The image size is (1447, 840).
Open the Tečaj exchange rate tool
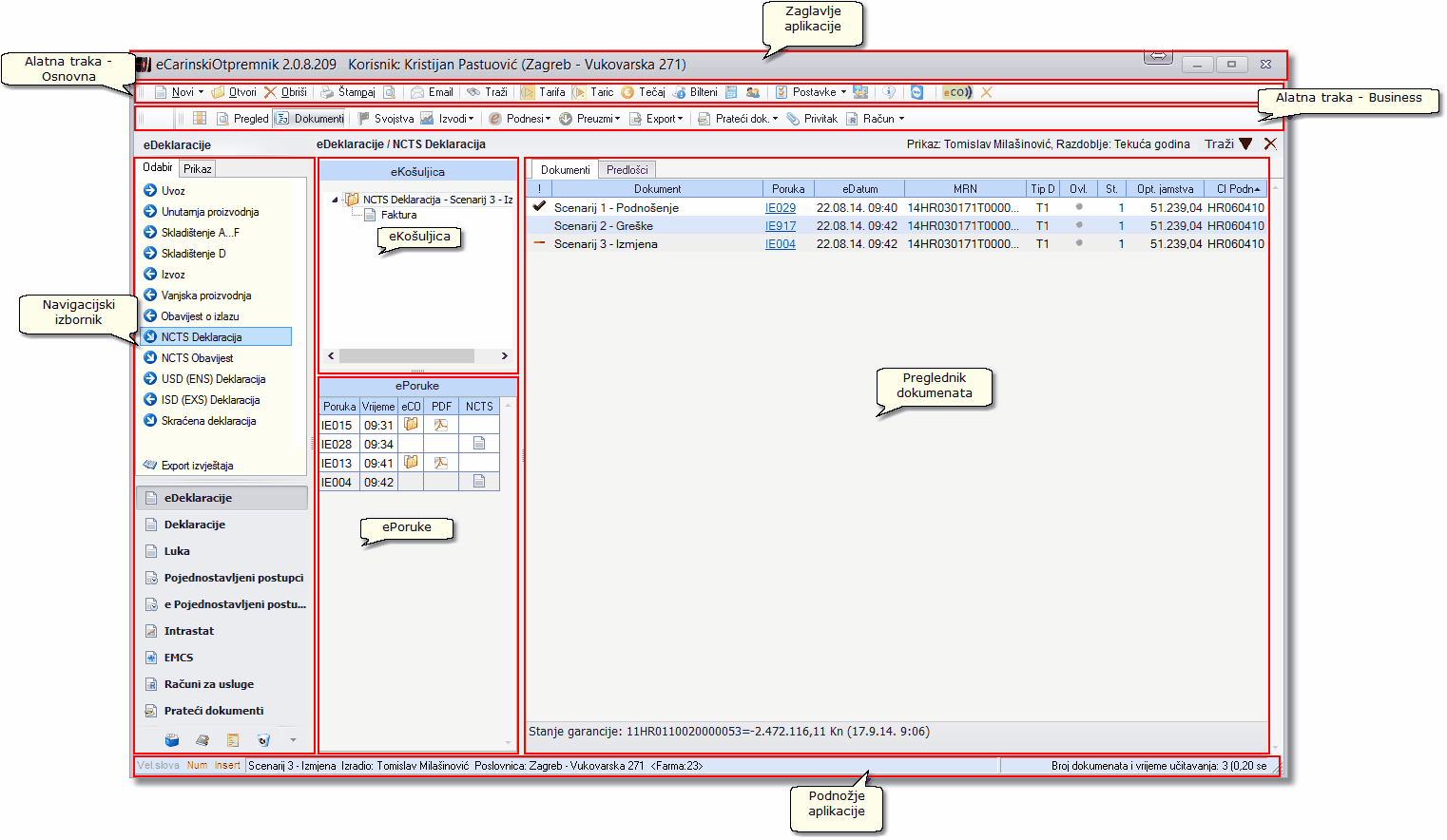644,92
